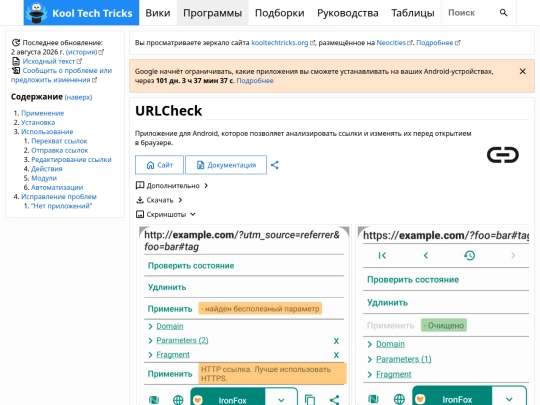
Task: Click Подробнее in the orange Google banner
Action: click(x=255, y=81)
